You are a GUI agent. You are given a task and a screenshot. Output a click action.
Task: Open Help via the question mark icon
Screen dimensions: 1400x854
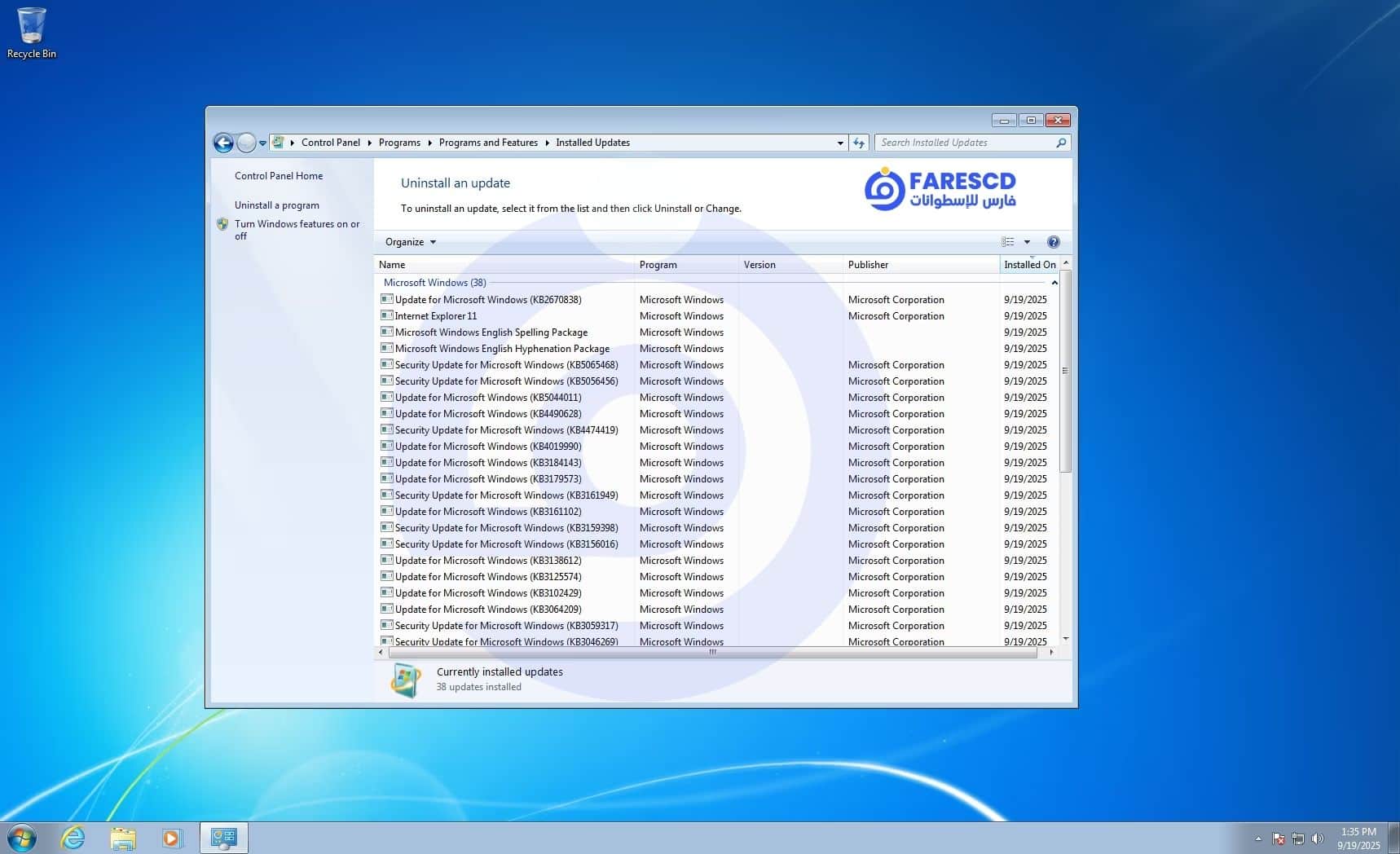[1054, 242]
